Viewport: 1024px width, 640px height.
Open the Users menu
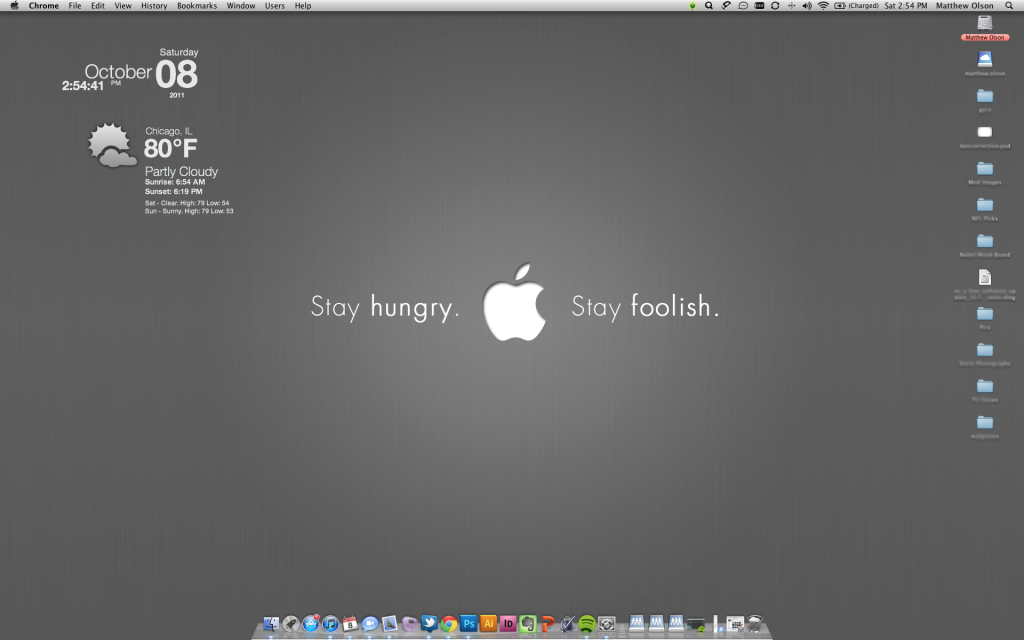click(x=275, y=5)
